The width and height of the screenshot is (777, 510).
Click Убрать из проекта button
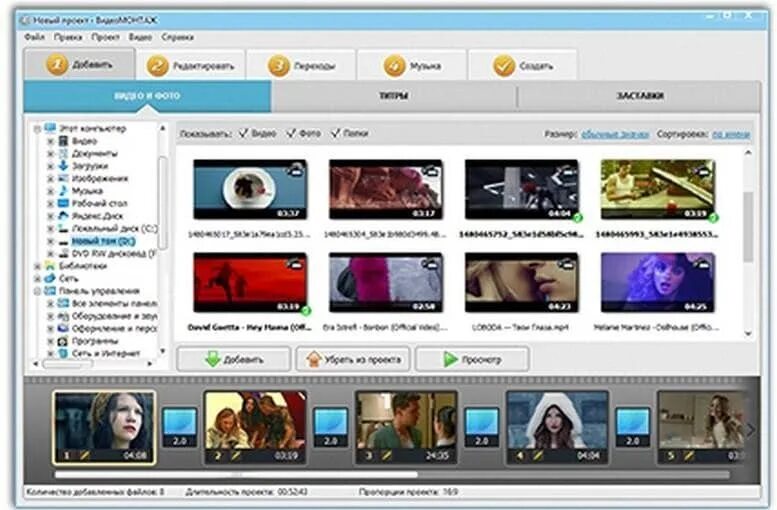(x=353, y=359)
